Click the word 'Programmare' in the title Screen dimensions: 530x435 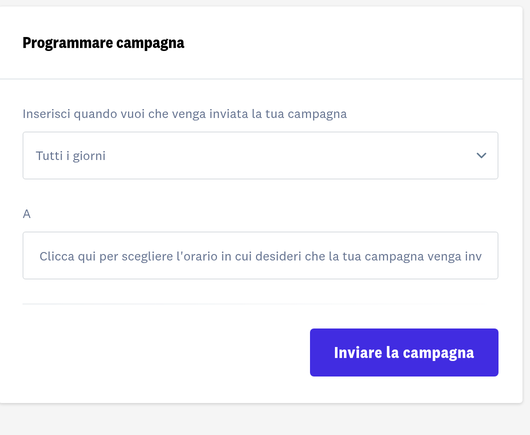coord(68,43)
